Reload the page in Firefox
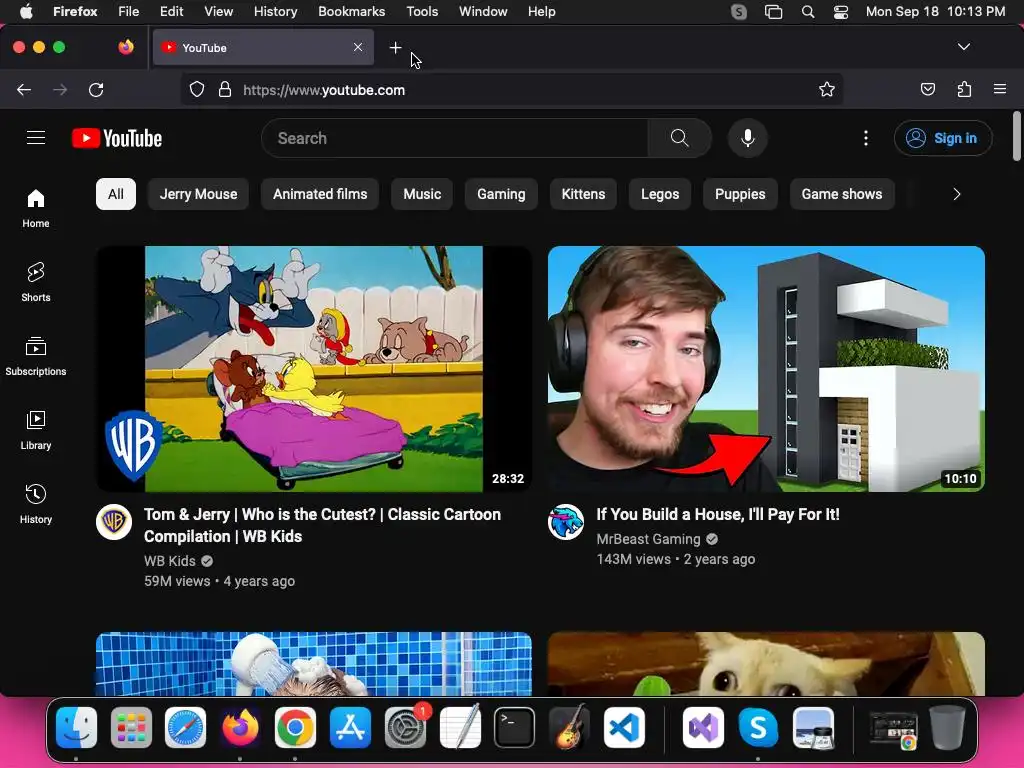1024x768 pixels. tap(96, 89)
